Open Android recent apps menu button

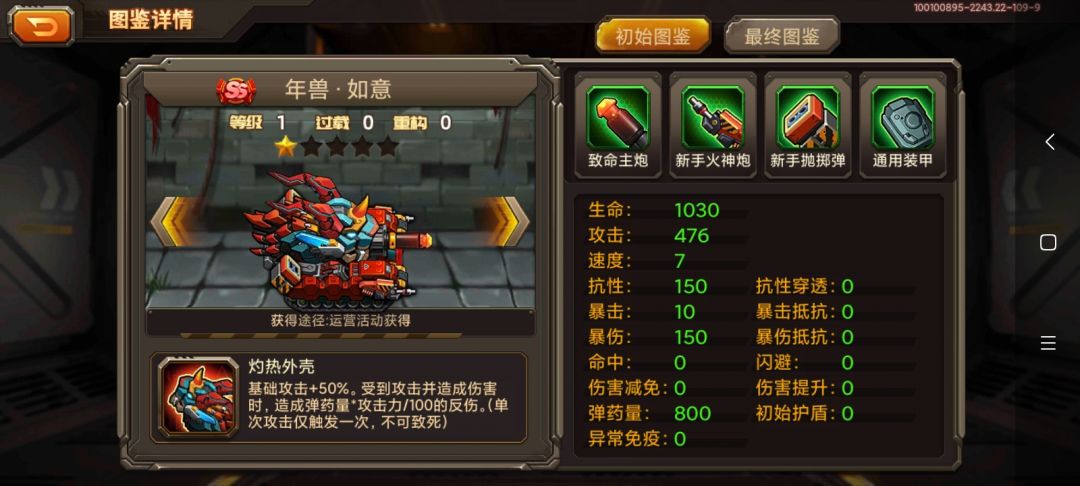pyautogui.click(x=1048, y=343)
